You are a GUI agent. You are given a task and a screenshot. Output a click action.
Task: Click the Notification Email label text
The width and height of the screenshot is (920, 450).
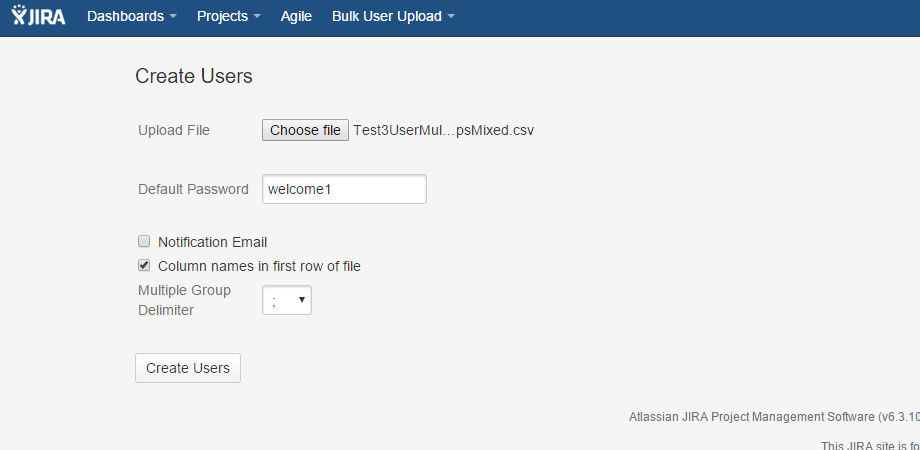(x=212, y=242)
